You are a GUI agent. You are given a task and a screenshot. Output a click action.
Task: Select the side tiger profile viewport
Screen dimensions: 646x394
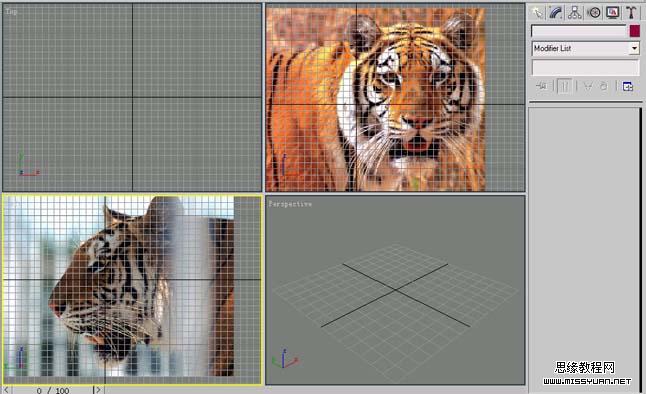[132, 290]
